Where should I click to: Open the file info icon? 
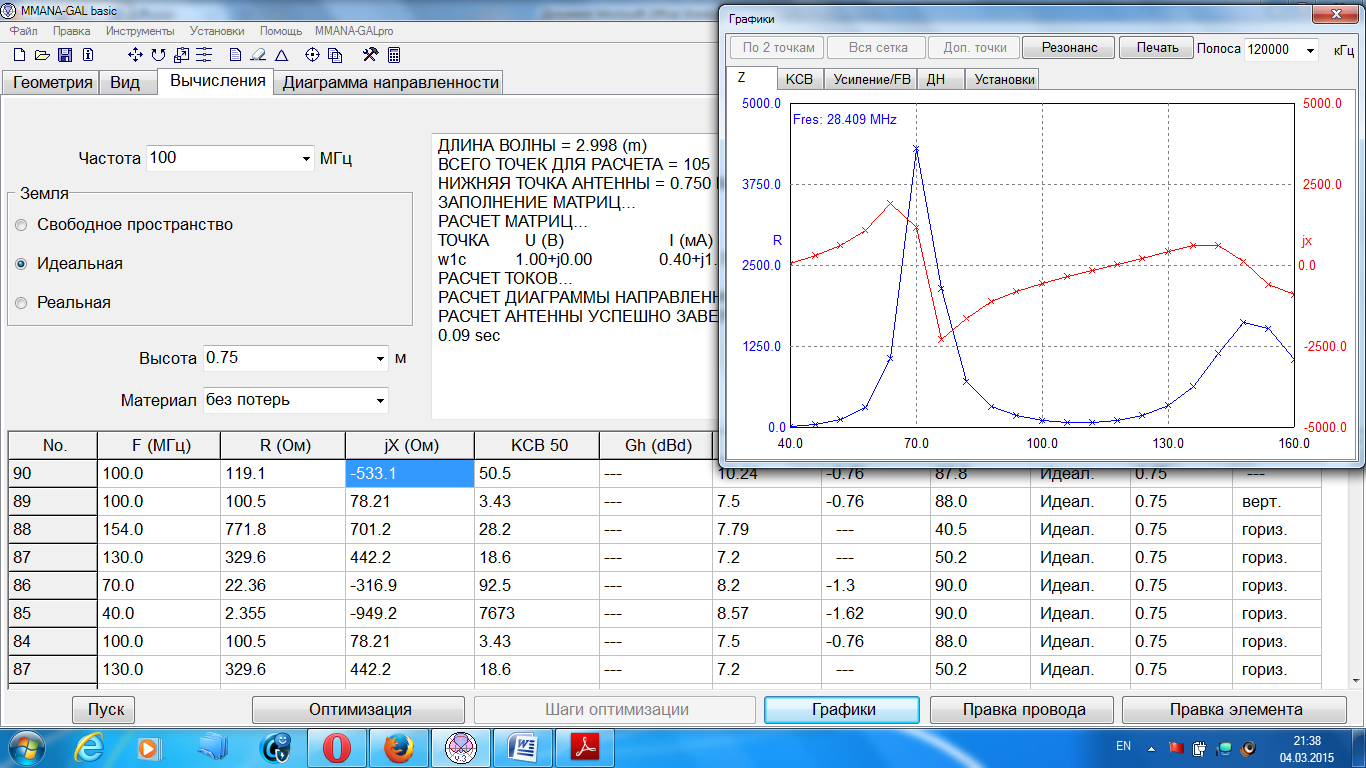88,55
